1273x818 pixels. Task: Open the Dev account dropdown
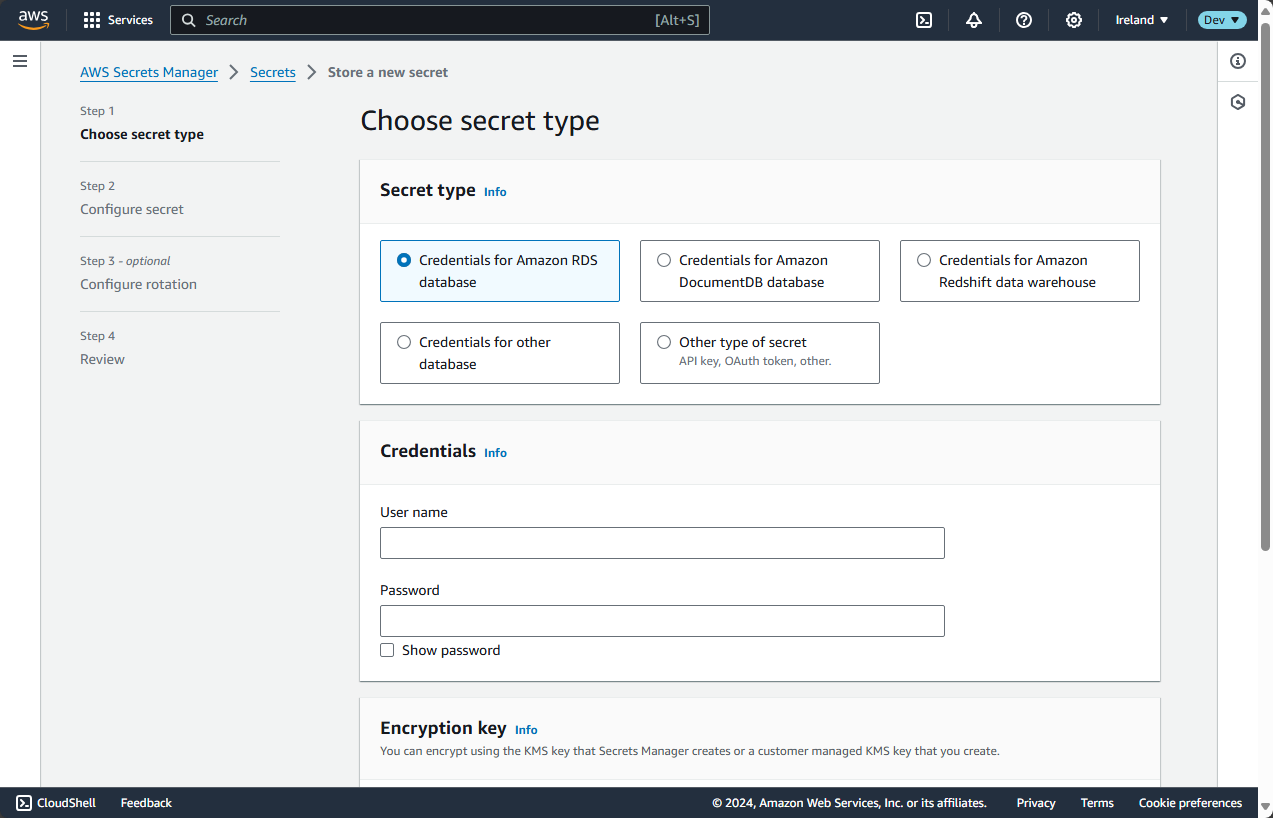[x=1222, y=20]
